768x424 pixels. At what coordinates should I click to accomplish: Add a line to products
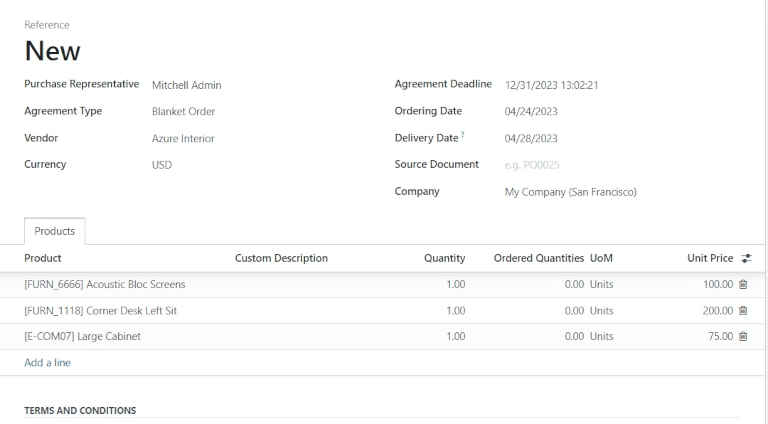pyautogui.click(x=47, y=363)
